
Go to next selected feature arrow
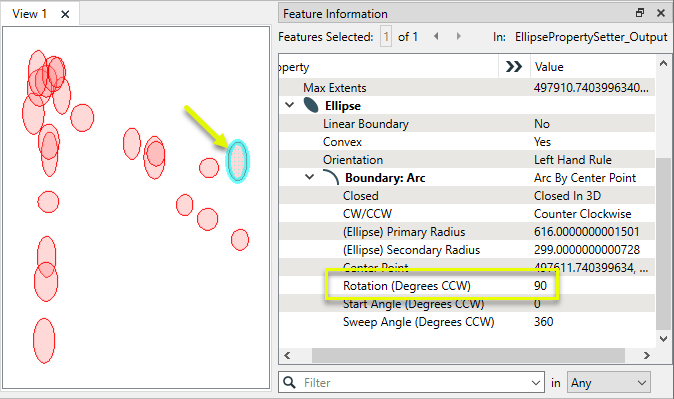coord(459,36)
